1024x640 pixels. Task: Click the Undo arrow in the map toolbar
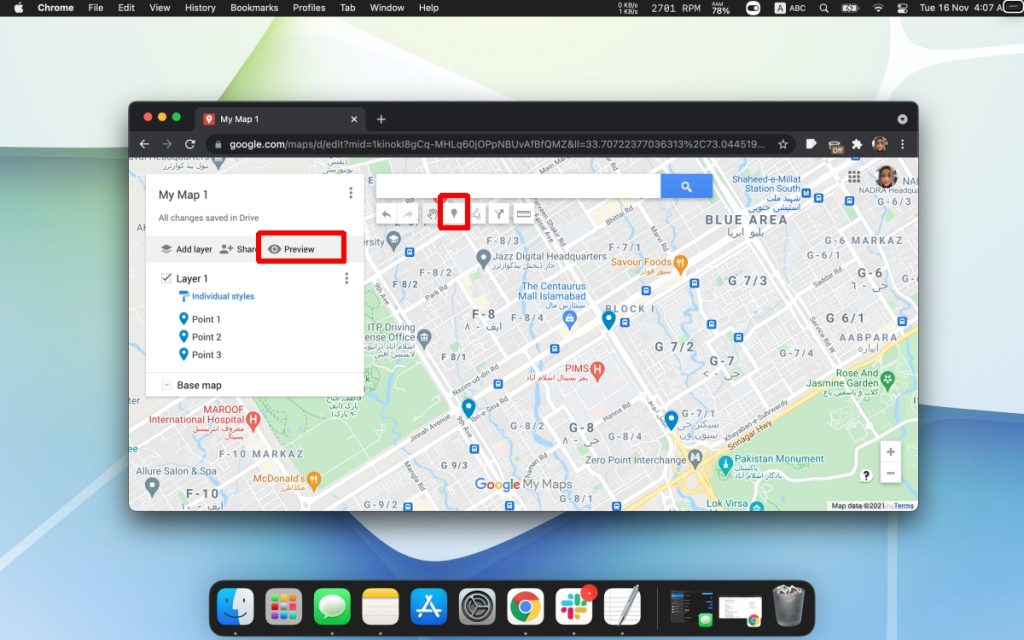386,213
